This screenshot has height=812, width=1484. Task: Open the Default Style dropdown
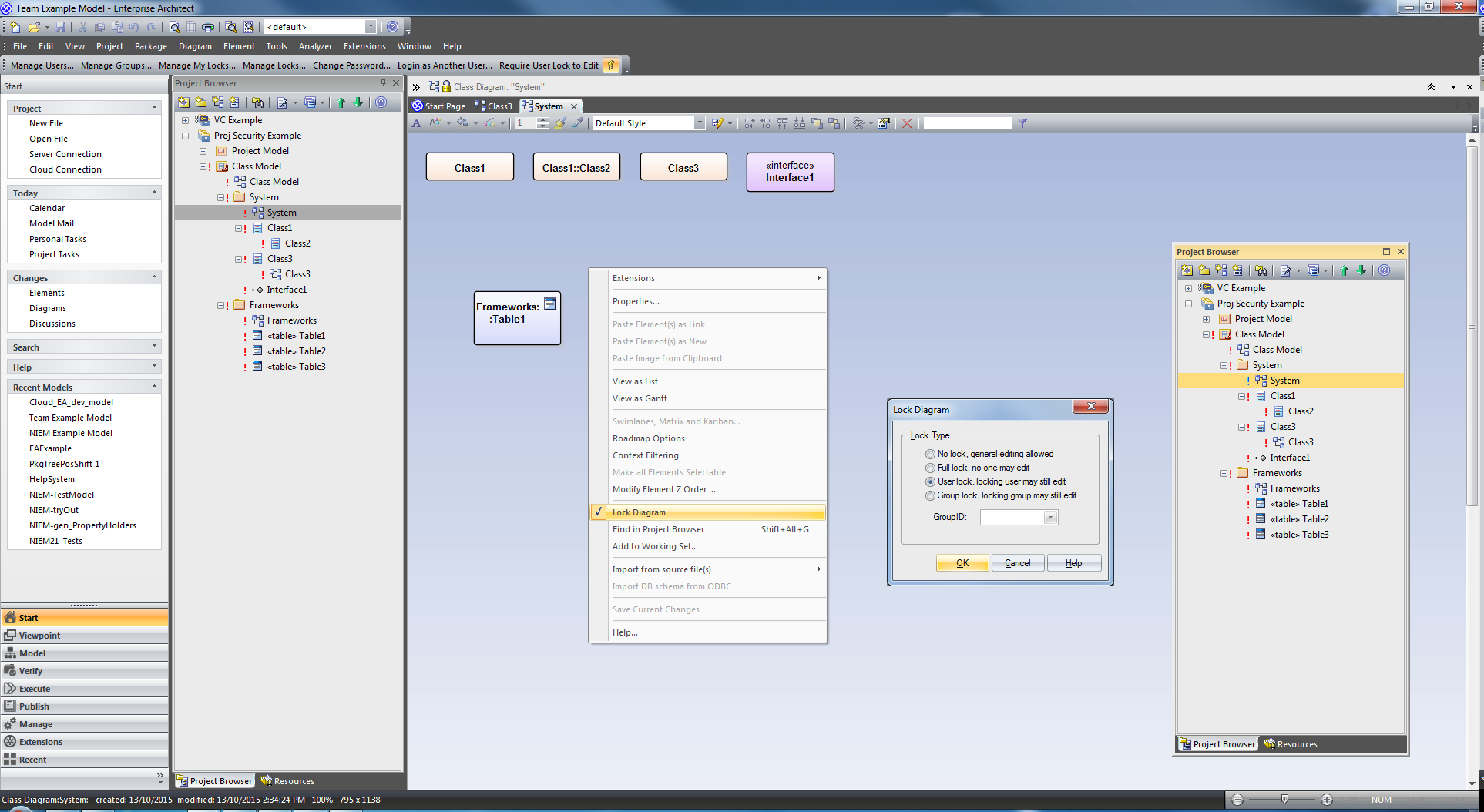coord(699,123)
